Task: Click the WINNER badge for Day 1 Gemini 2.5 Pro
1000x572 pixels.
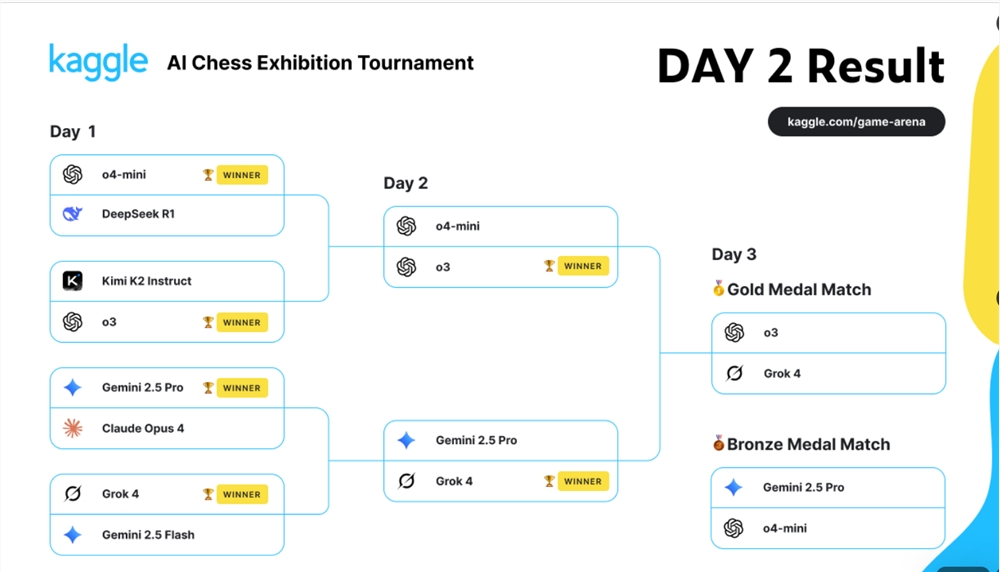Action: tap(242, 388)
